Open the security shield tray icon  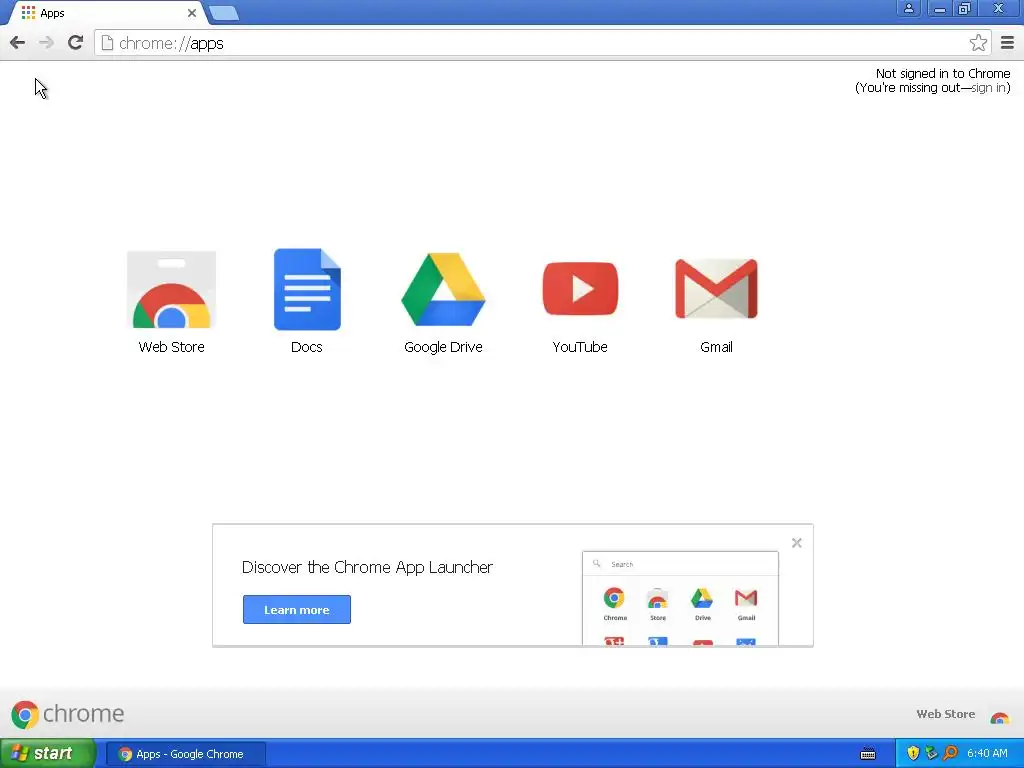[x=913, y=754]
